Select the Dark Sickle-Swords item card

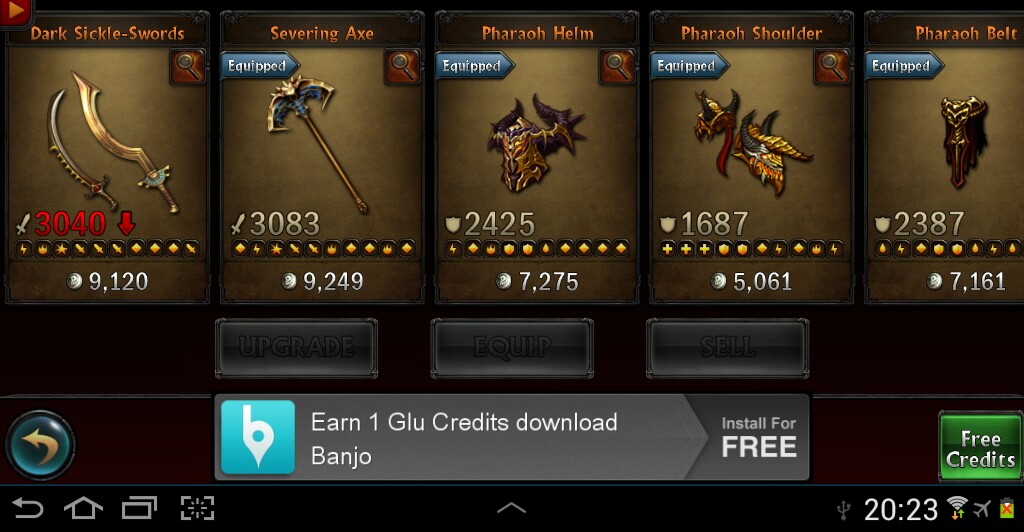coord(108,157)
